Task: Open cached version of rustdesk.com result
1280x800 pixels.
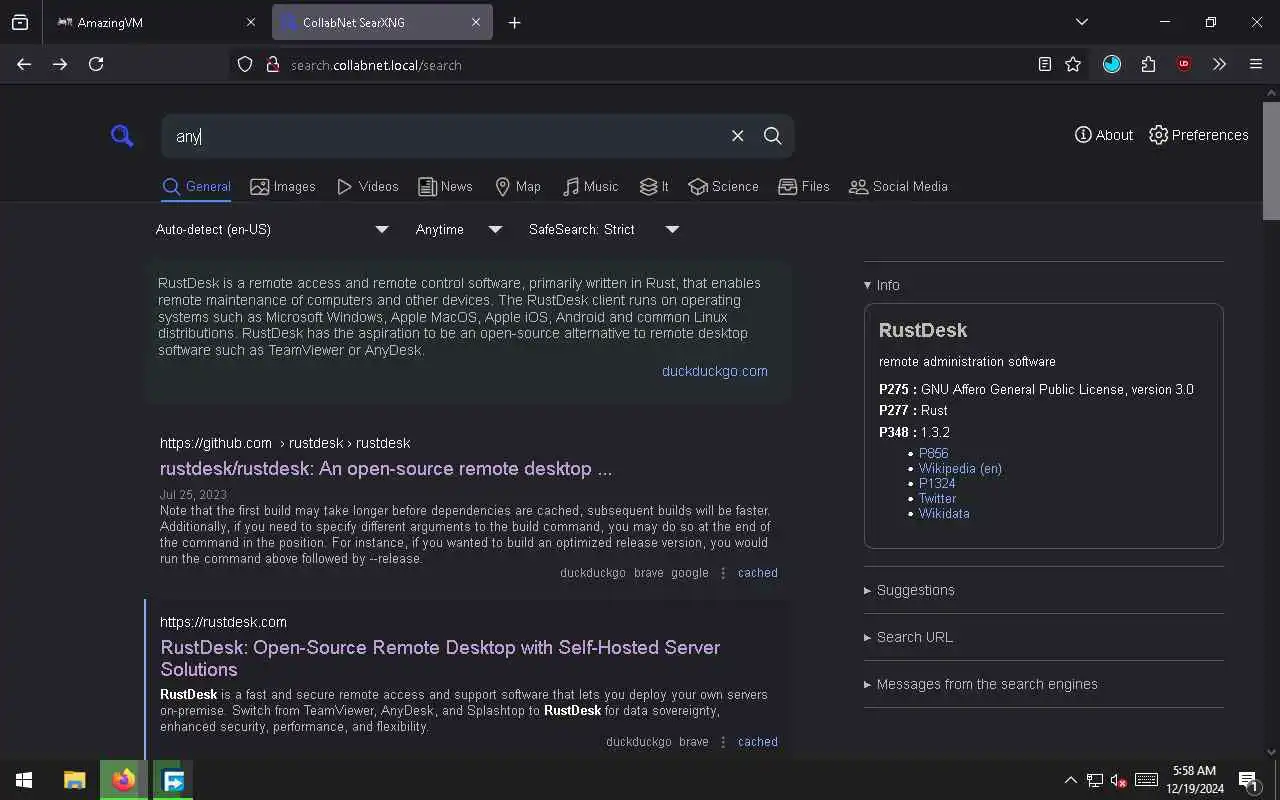Action: point(757,742)
